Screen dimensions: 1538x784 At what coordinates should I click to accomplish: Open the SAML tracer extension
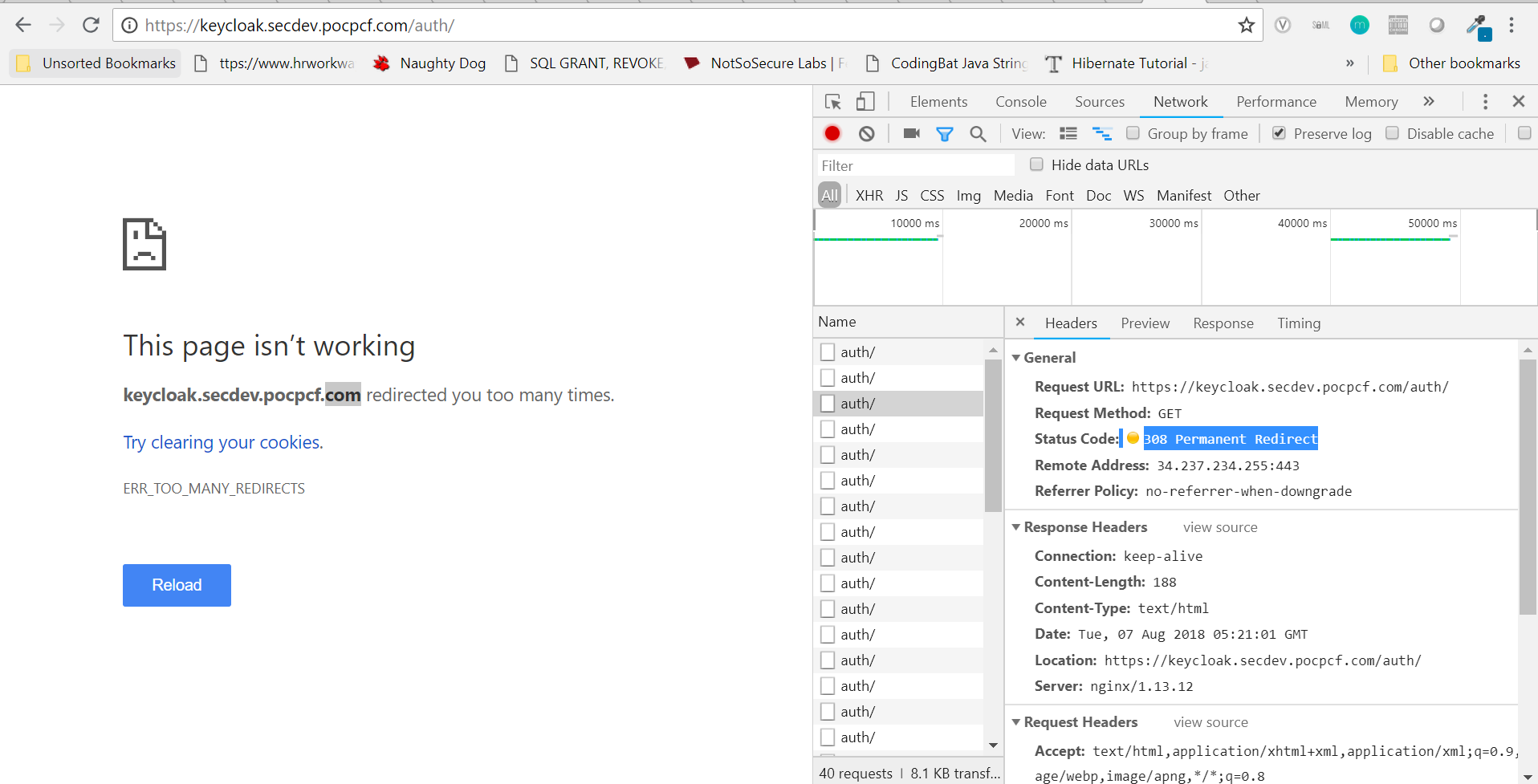1320,25
